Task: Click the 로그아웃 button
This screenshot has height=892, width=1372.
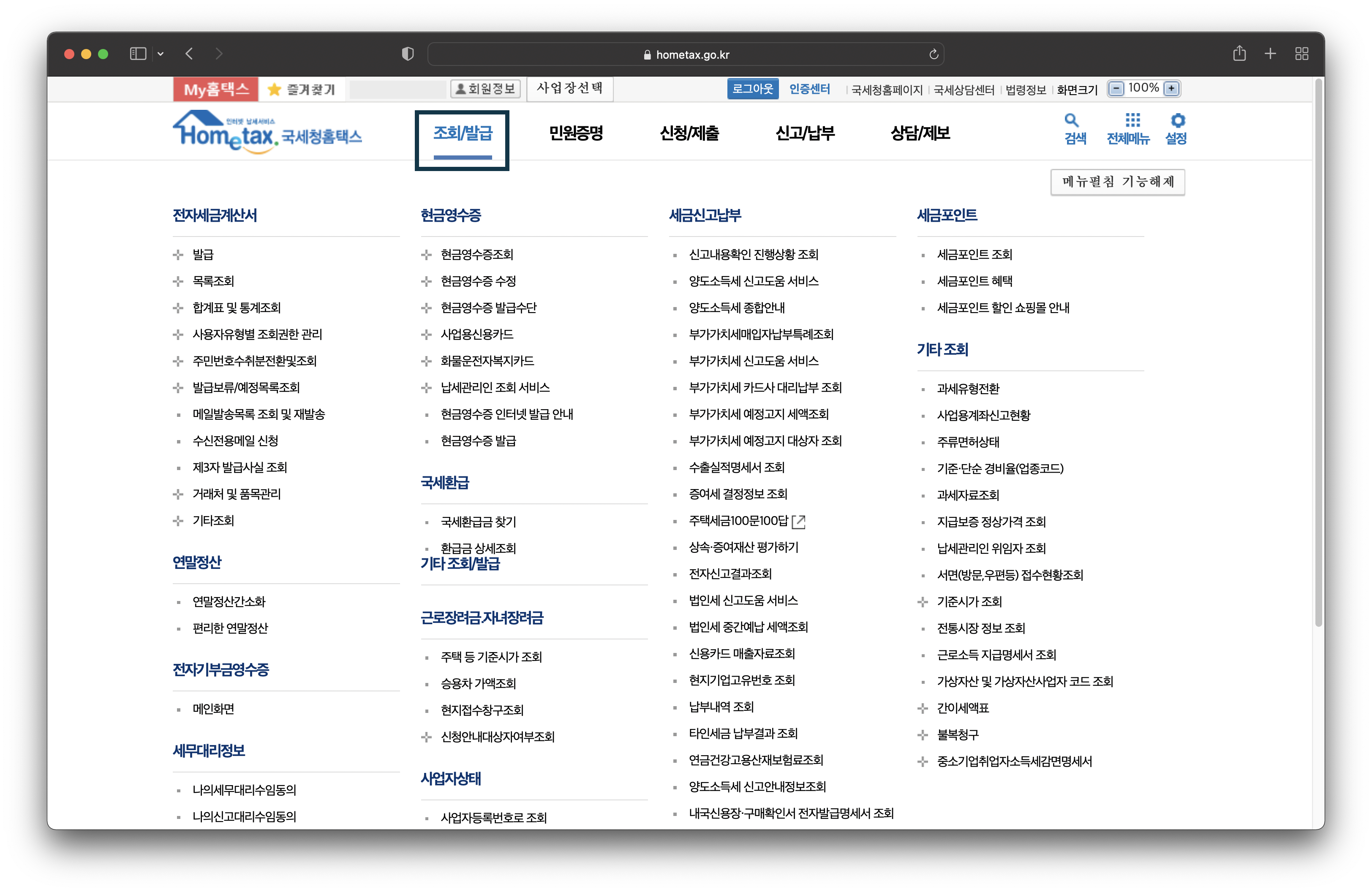Action: (752, 88)
